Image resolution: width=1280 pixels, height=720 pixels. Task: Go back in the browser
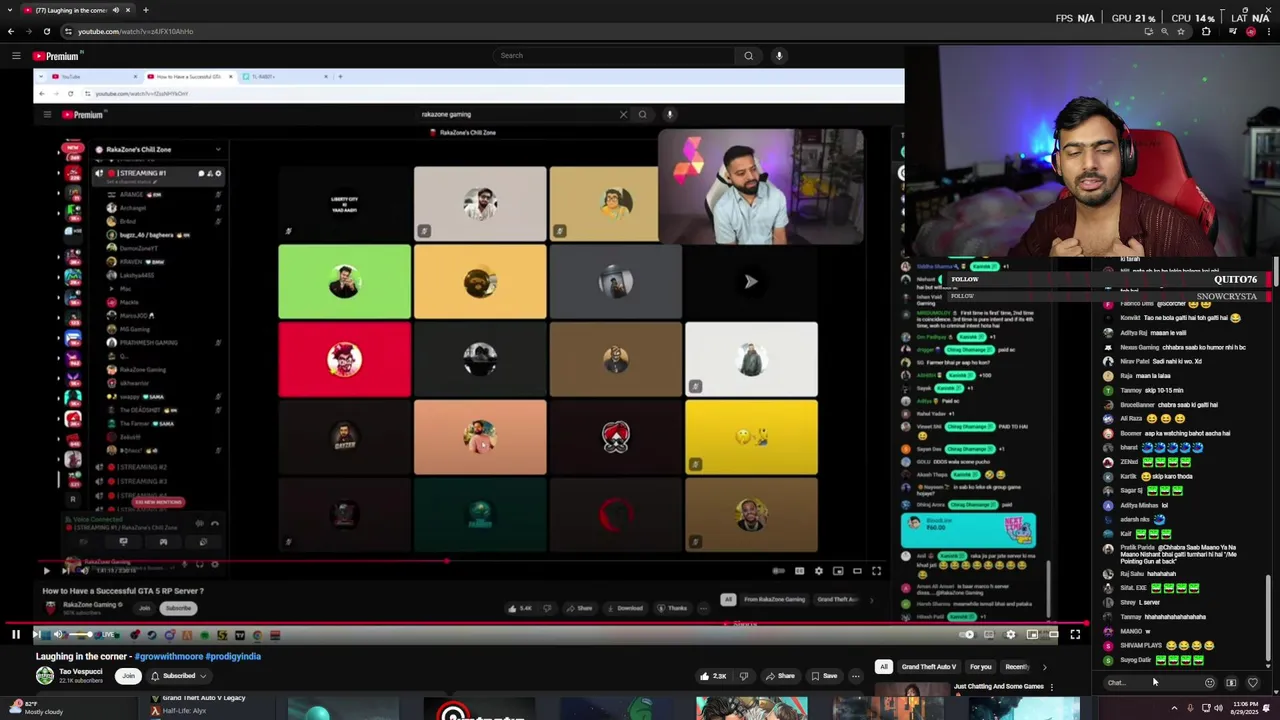pos(11,31)
